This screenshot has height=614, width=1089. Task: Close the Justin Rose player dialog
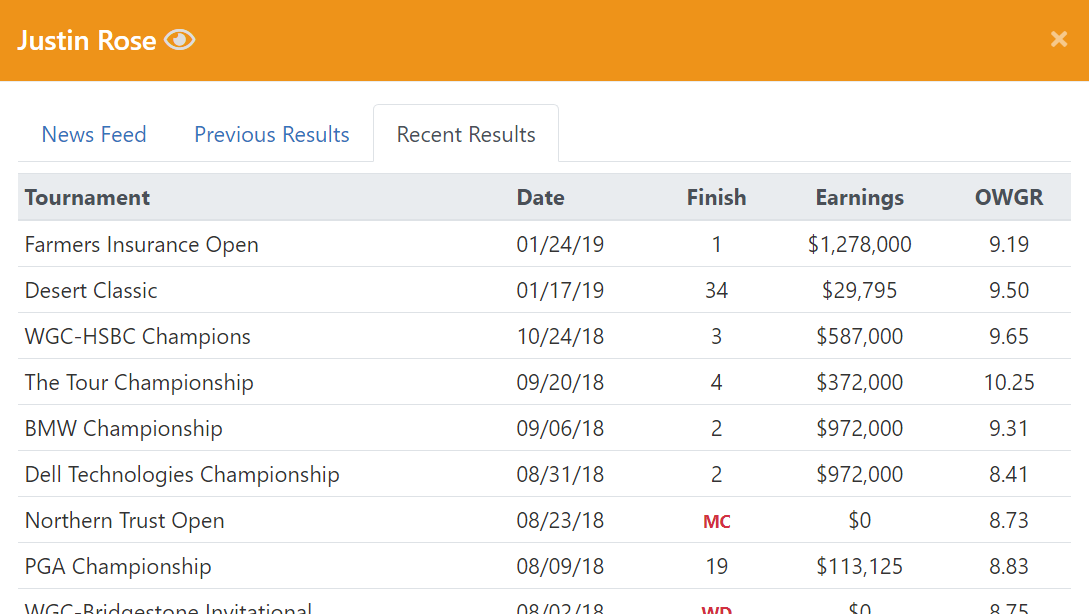tap(1058, 39)
